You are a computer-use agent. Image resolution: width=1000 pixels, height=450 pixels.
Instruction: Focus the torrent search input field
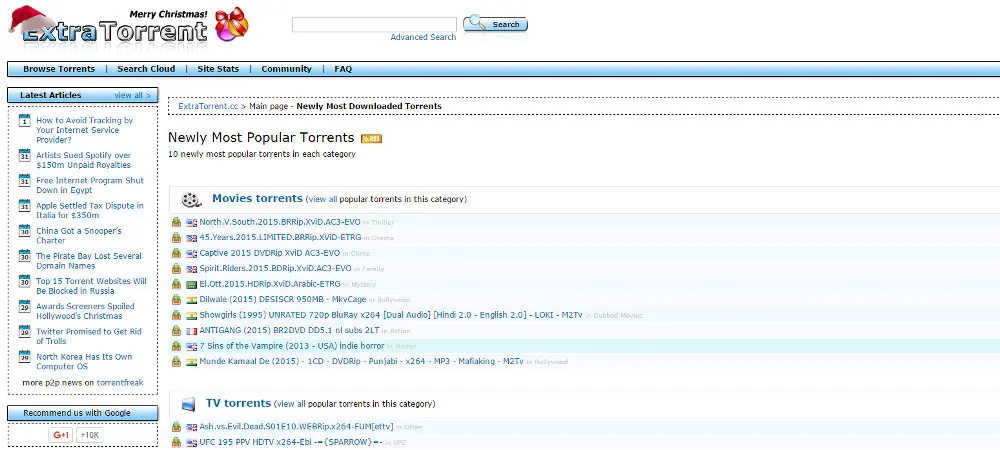(374, 25)
